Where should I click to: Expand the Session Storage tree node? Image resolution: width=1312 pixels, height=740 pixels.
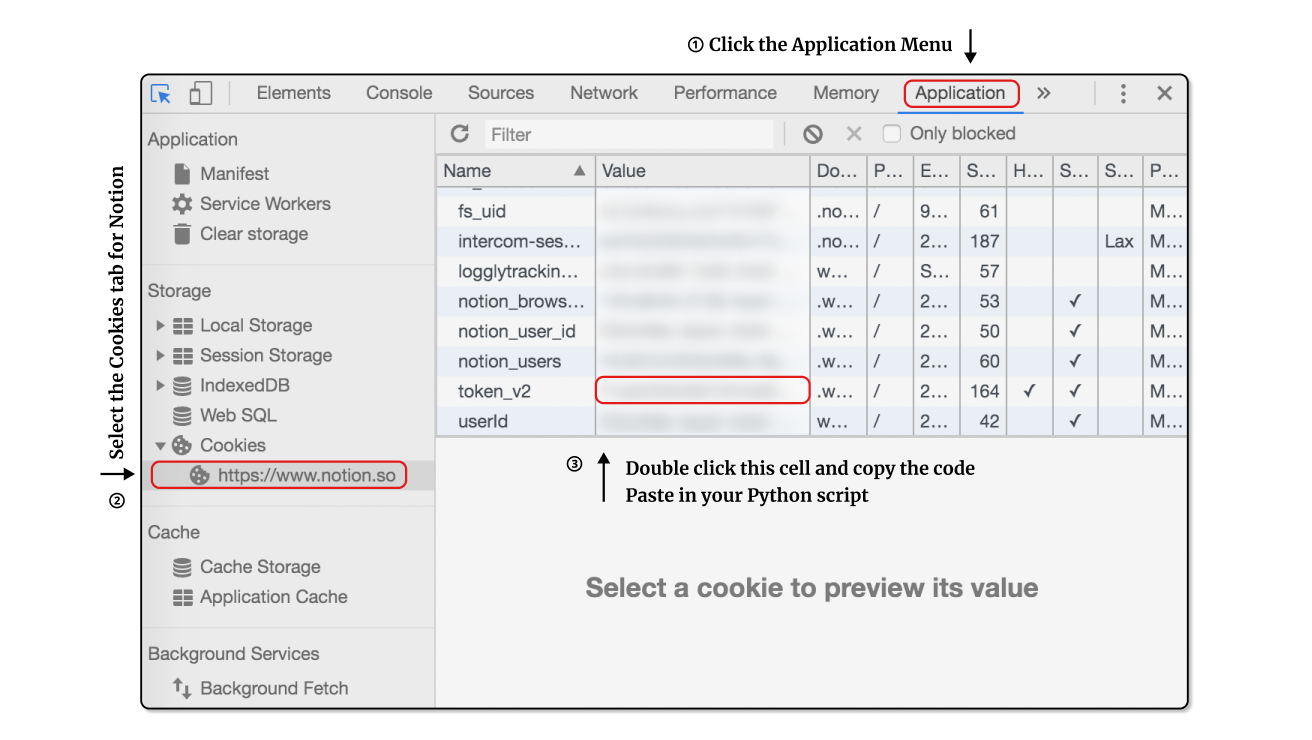(x=160, y=356)
